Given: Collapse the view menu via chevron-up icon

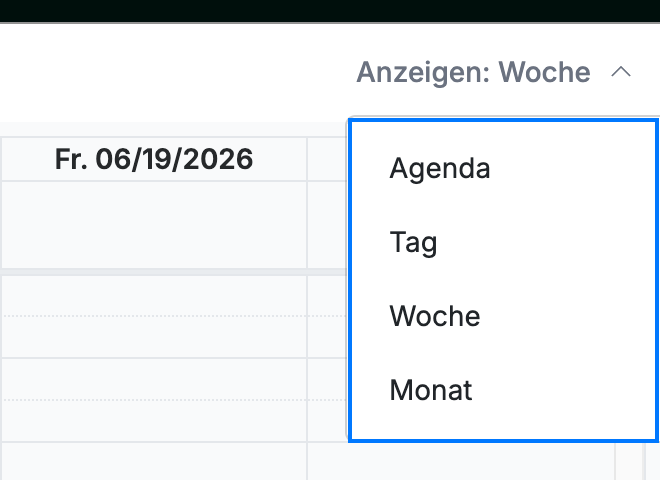Looking at the screenshot, I should point(621,72).
